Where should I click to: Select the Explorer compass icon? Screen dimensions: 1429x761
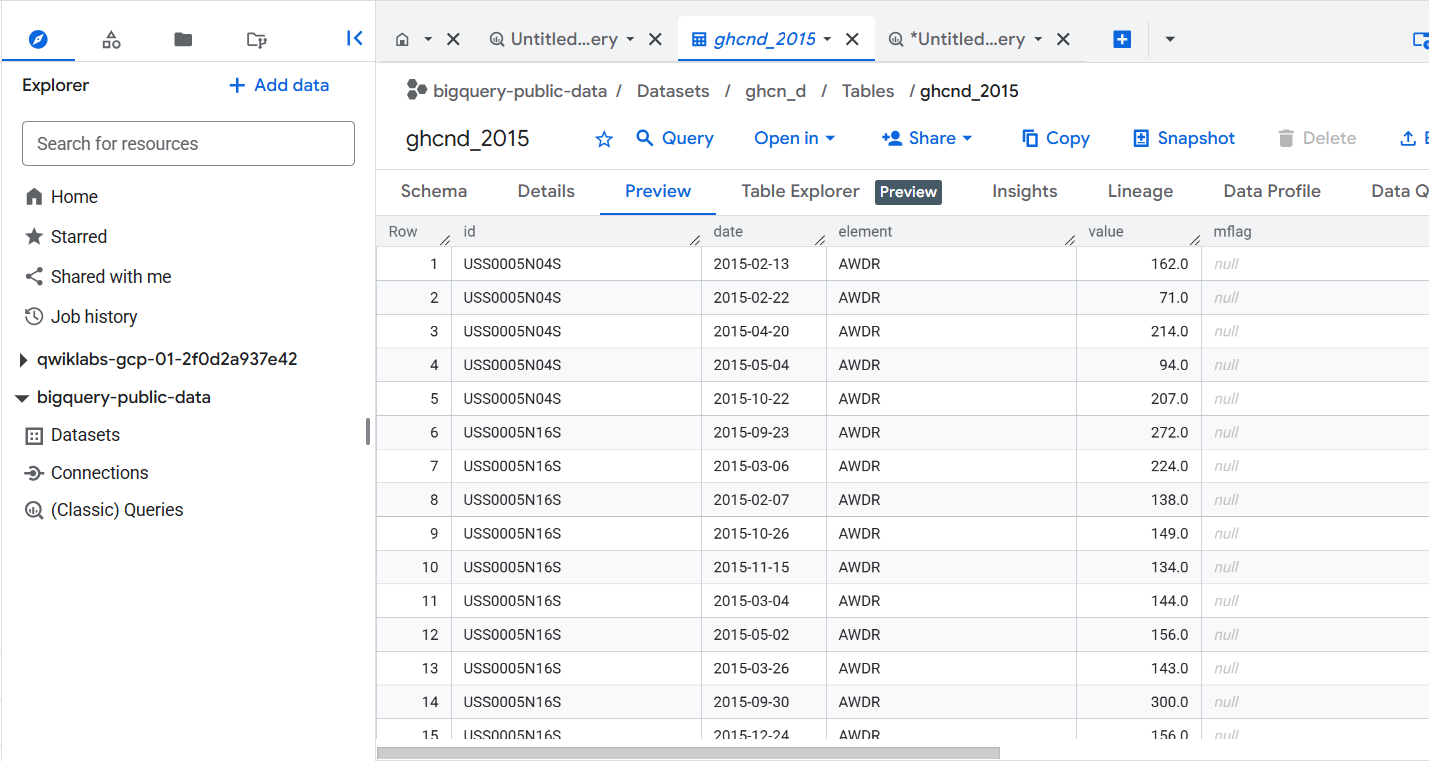pyautogui.click(x=37, y=39)
